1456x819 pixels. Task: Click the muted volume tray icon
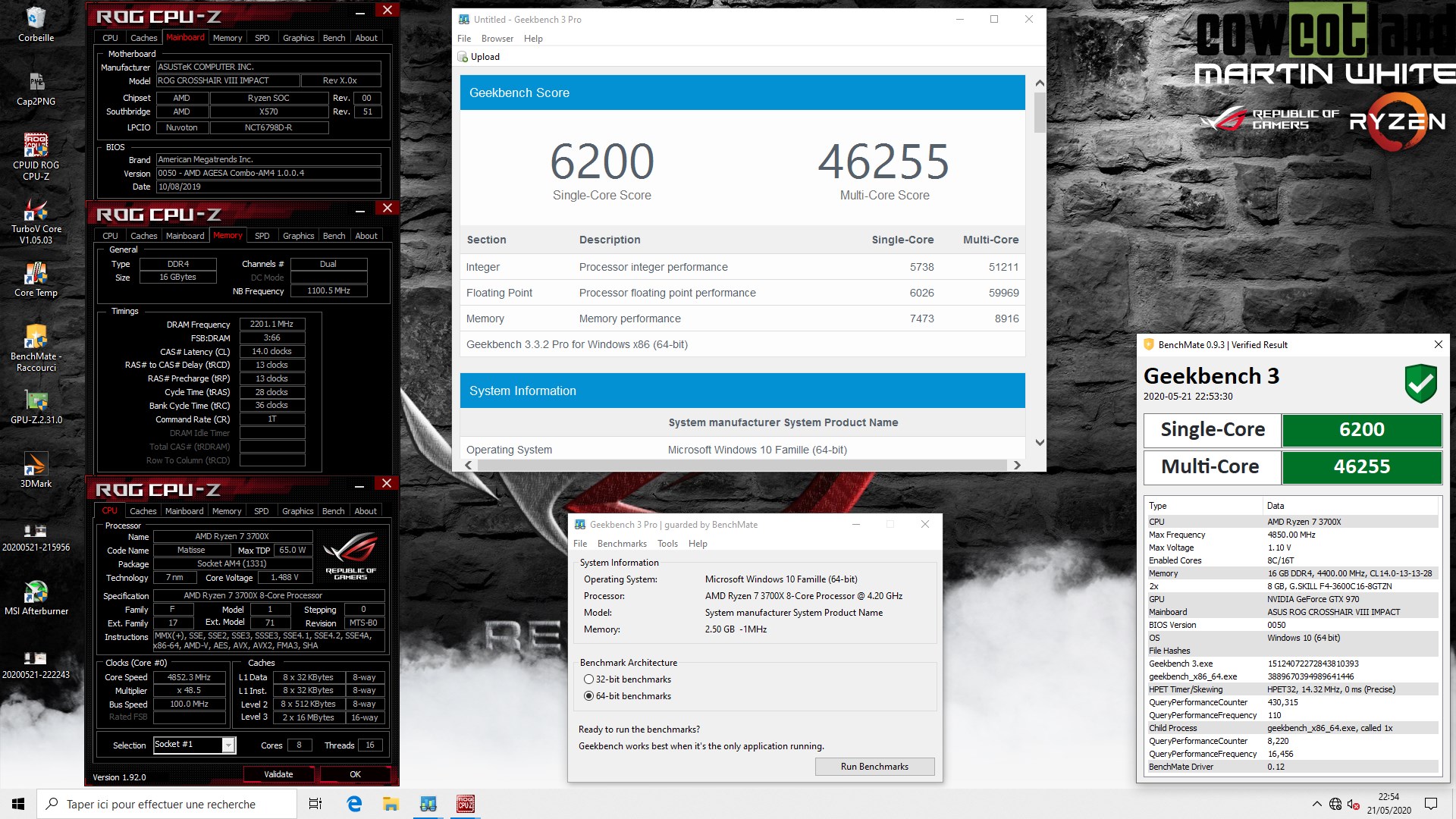(1353, 804)
